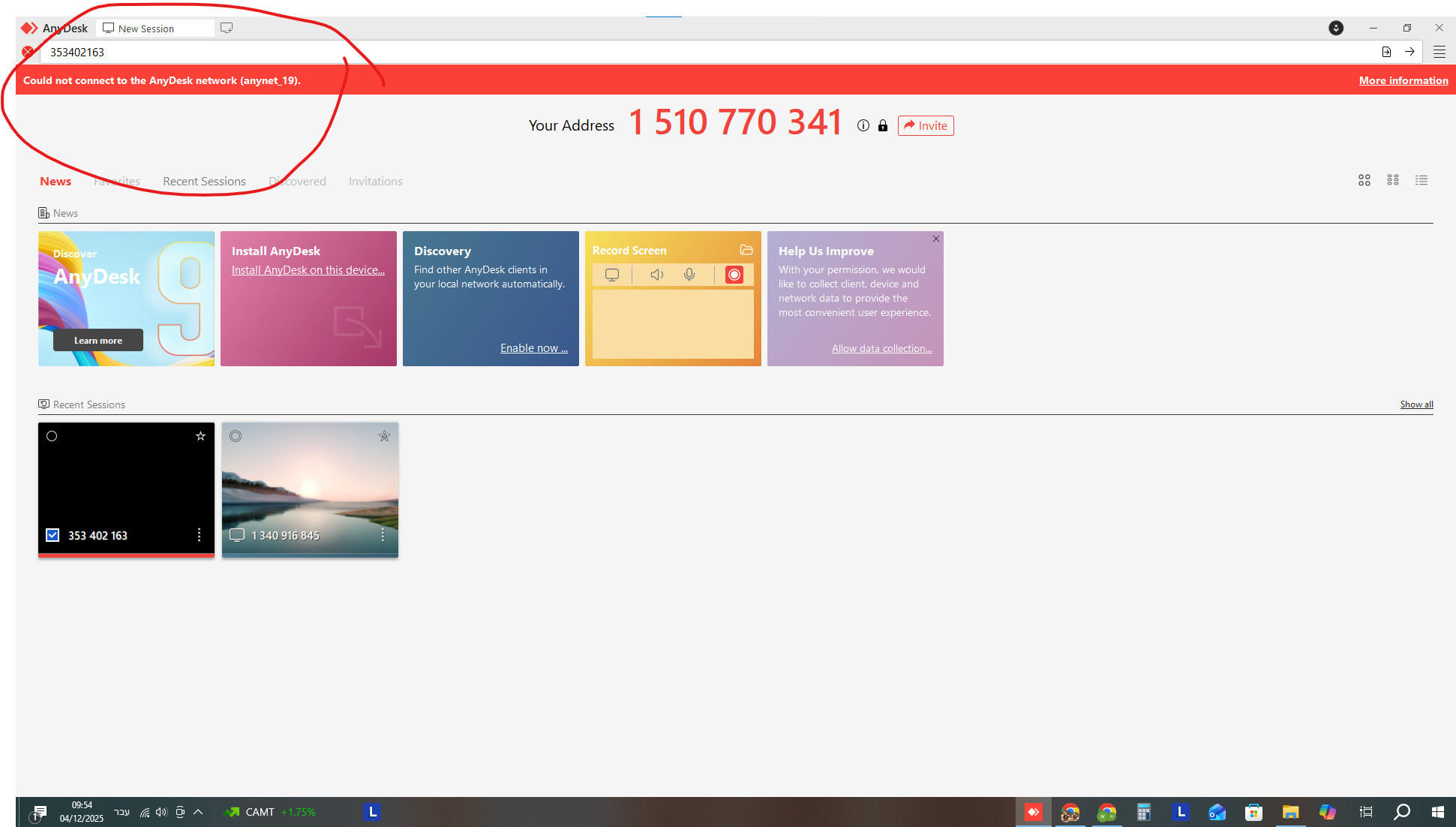Image resolution: width=1456 pixels, height=827 pixels.
Task: Toggle microphone icon in Record Screen card
Action: point(689,275)
